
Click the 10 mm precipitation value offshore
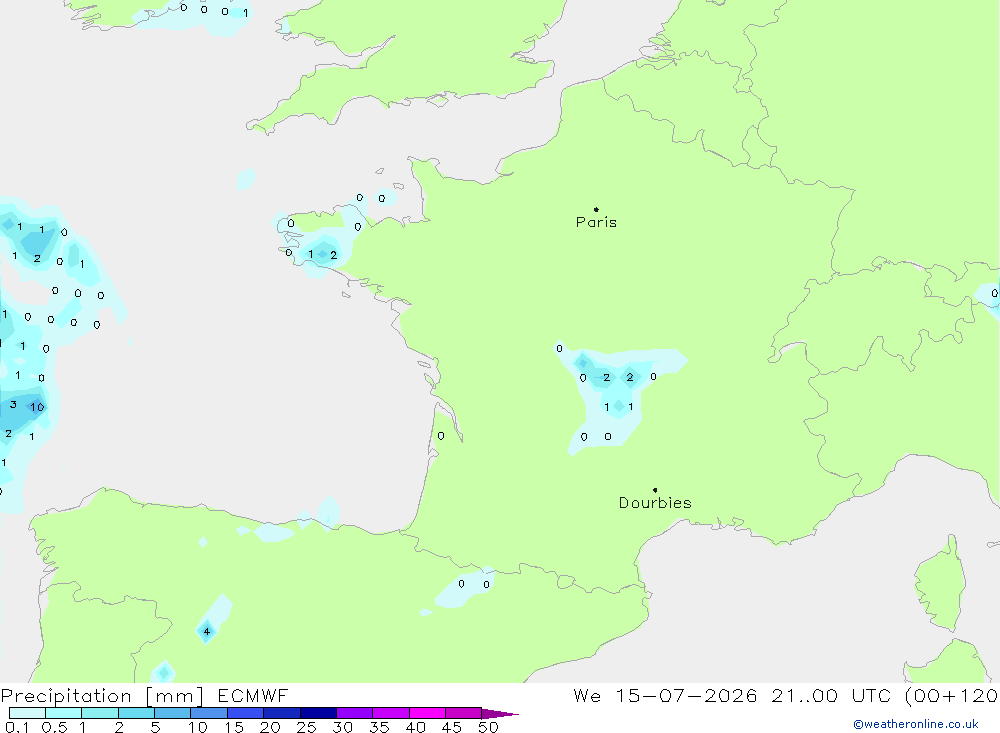38,407
